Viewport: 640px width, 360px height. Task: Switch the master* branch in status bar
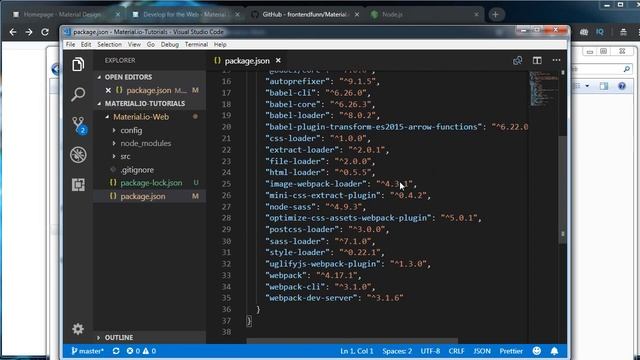[x=87, y=351]
